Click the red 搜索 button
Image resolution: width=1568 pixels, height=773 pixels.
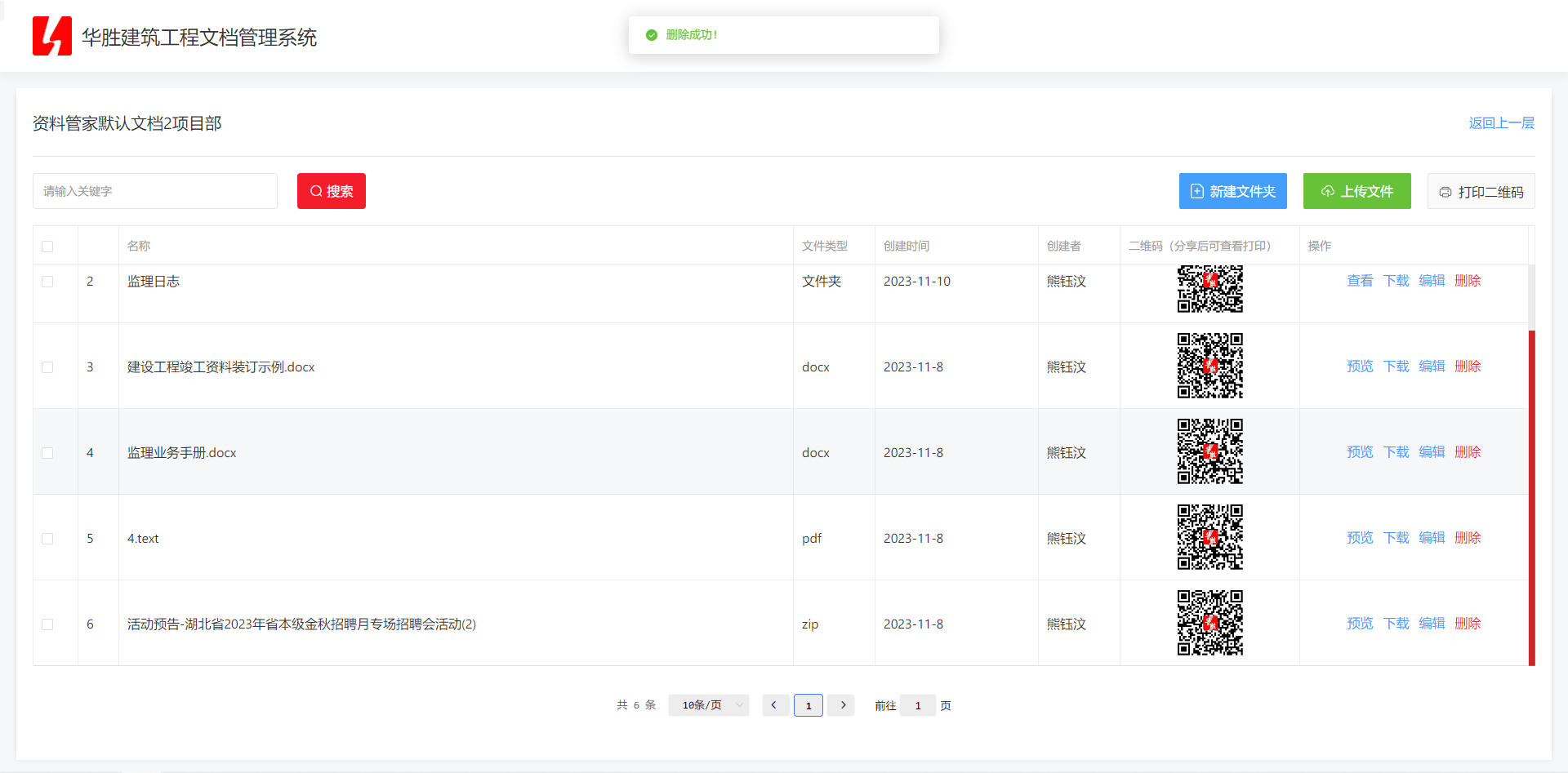332,191
